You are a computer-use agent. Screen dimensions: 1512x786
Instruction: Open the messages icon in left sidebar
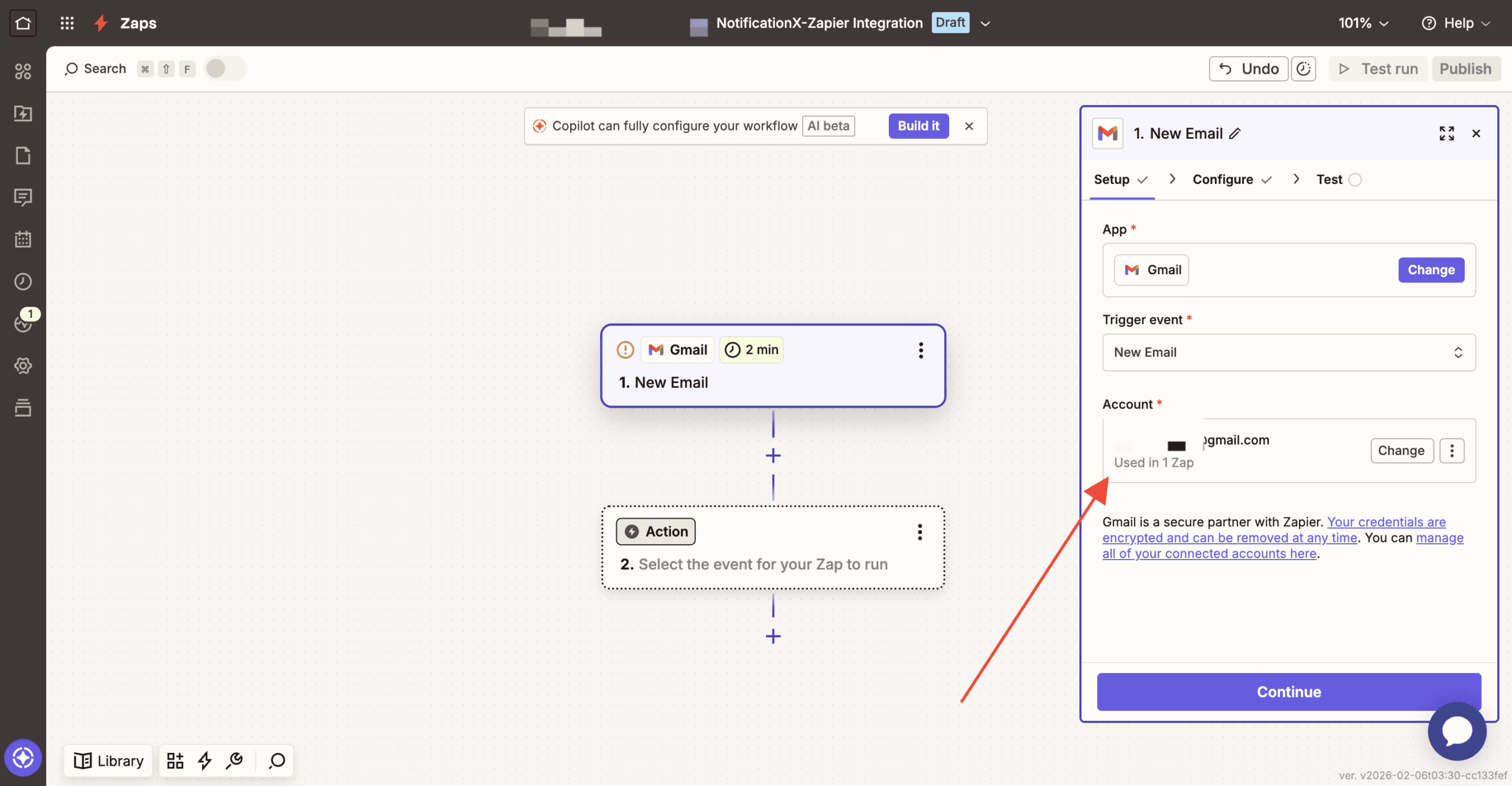click(23, 197)
